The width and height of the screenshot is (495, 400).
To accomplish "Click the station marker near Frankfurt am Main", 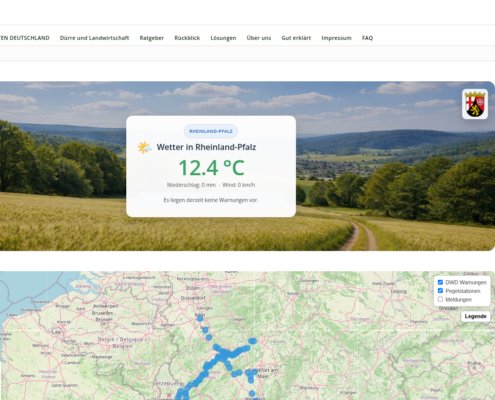I will click(254, 371).
